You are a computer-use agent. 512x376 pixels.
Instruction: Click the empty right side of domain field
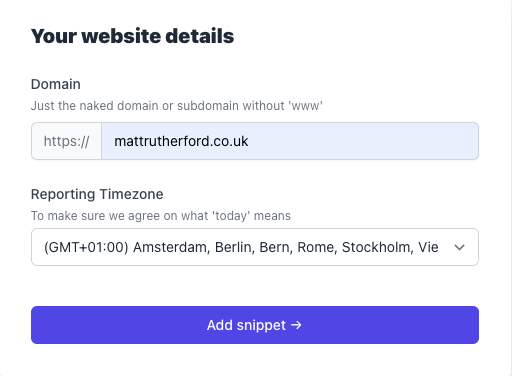click(363, 141)
